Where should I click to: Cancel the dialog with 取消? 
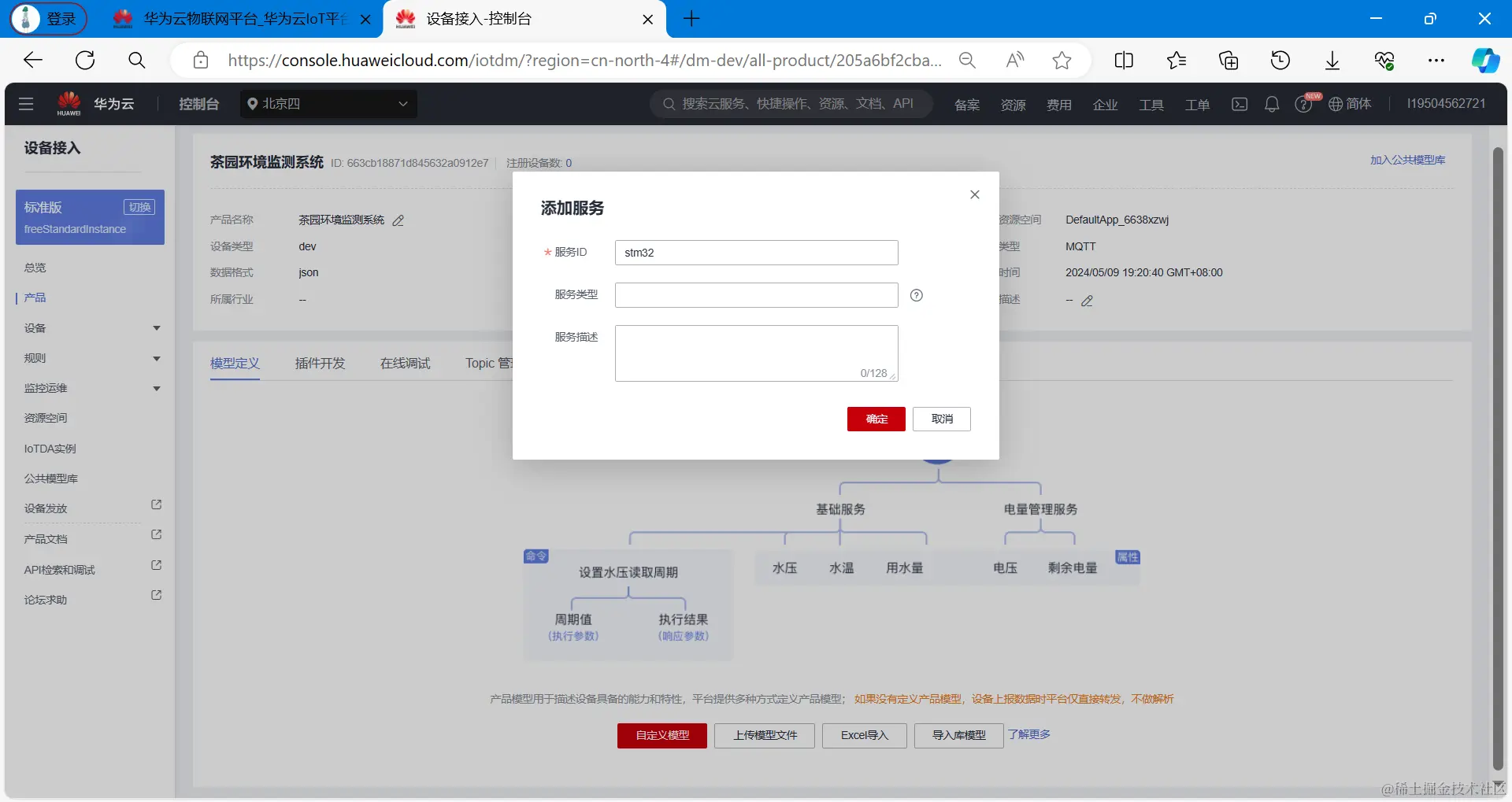coord(942,419)
